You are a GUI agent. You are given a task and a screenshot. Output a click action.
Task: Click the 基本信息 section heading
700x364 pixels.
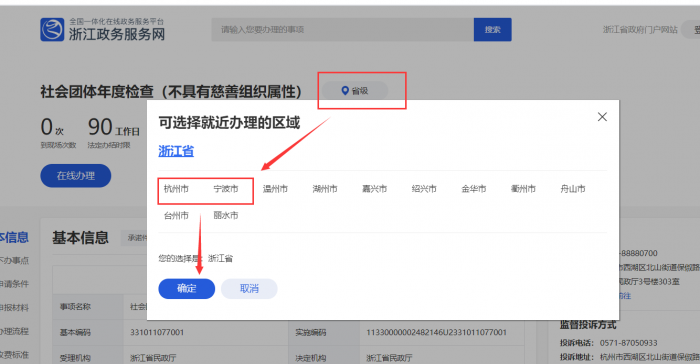[x=80, y=238]
